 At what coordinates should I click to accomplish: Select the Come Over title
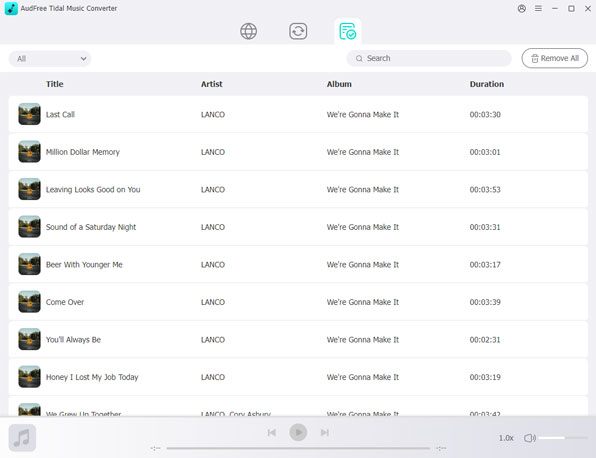(65, 302)
